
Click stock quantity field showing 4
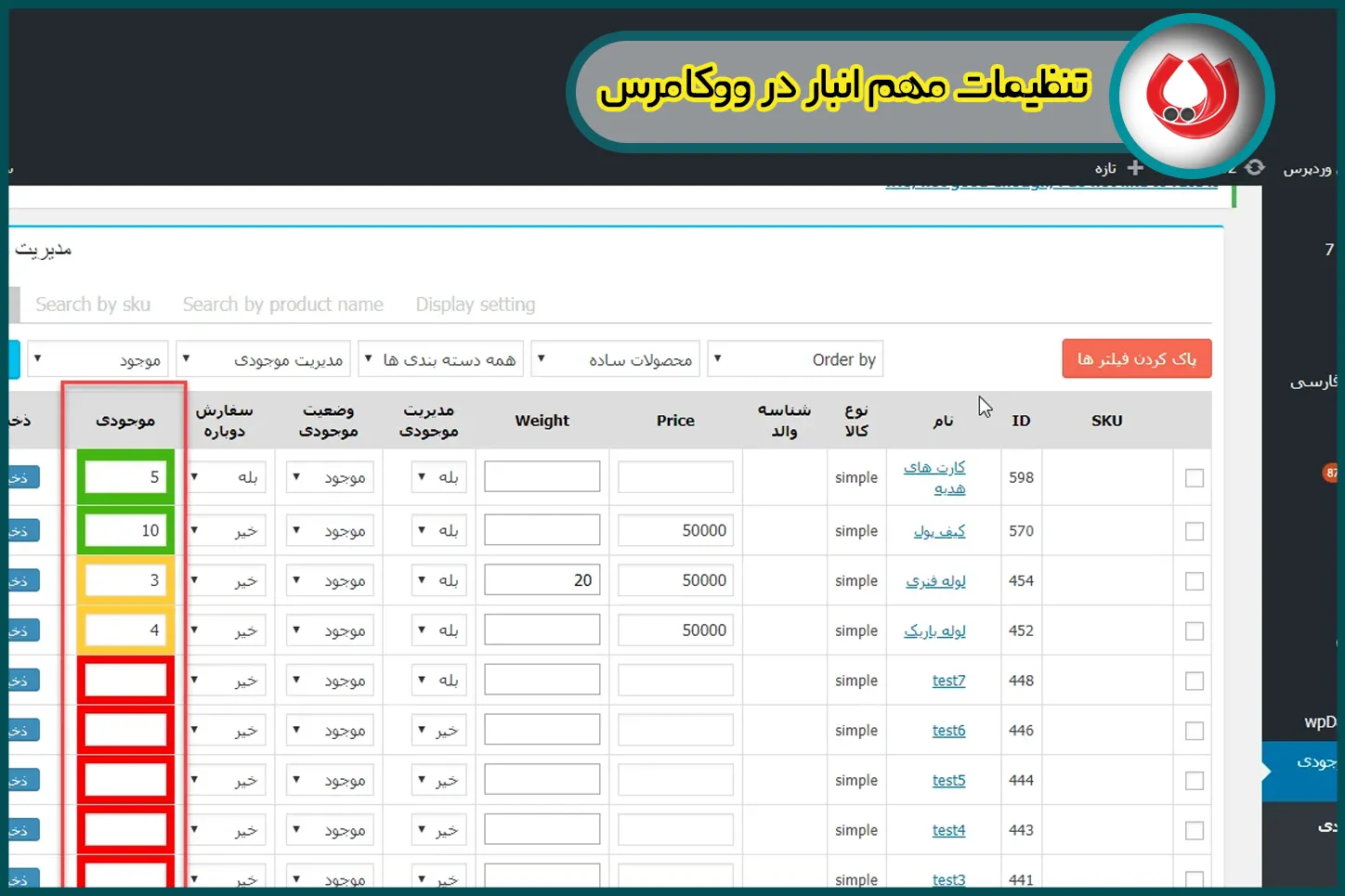pyautogui.click(x=125, y=630)
